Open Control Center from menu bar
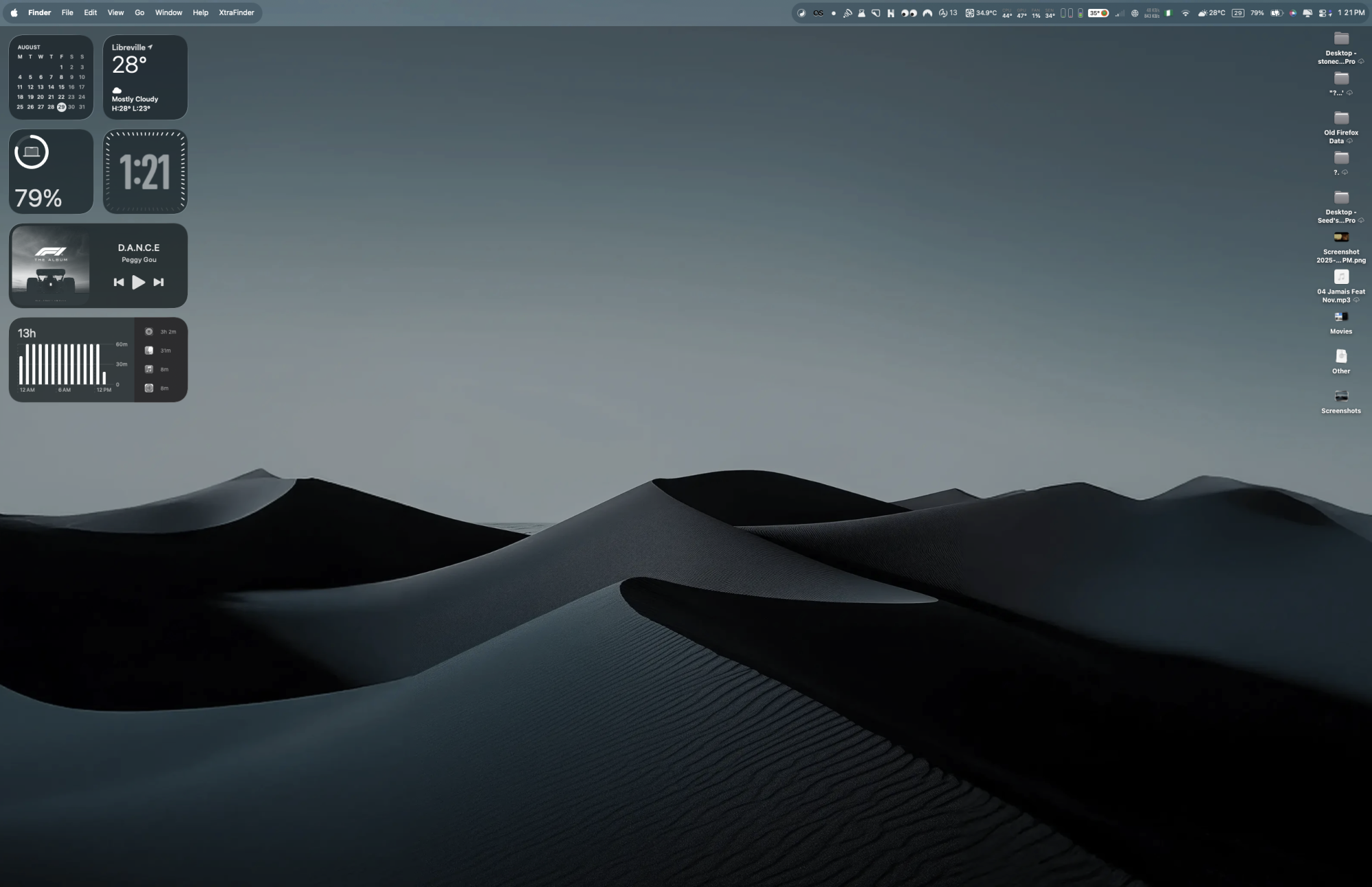 coord(1322,13)
